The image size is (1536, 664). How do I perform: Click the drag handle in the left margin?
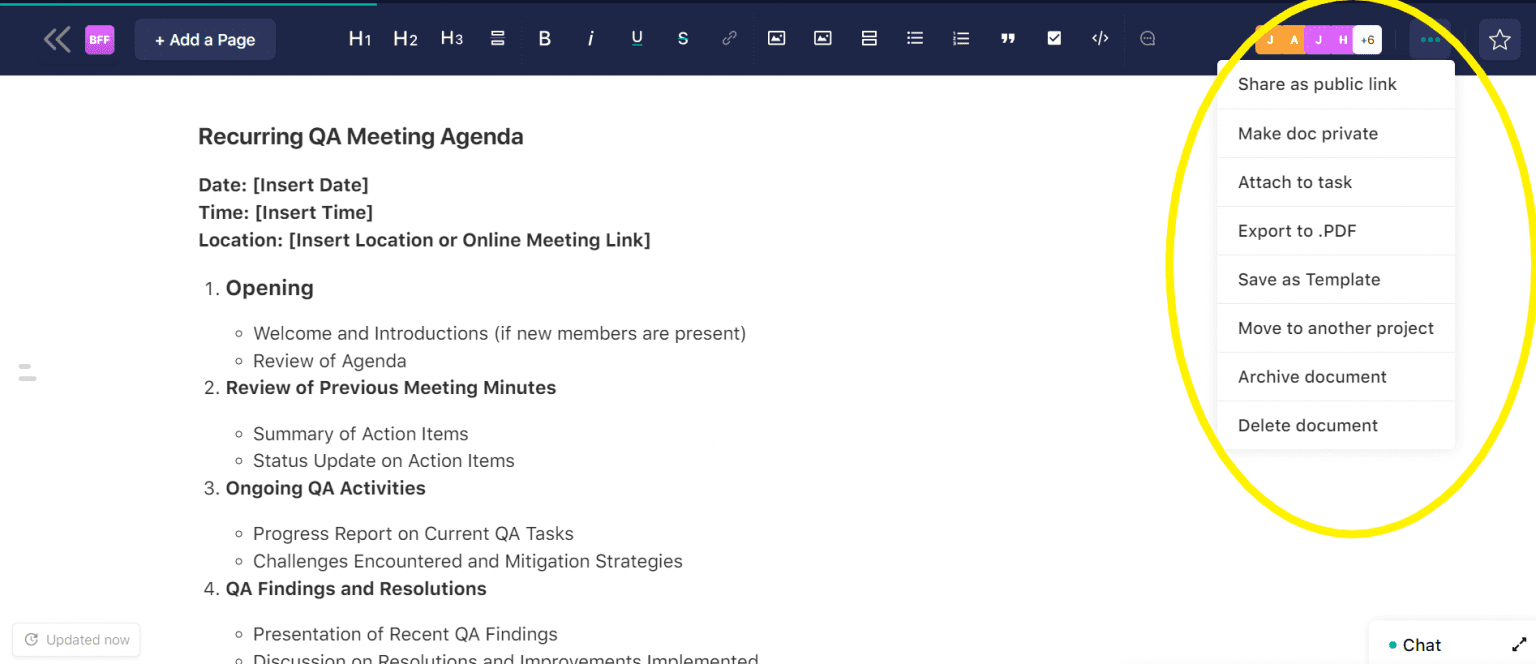[27, 373]
